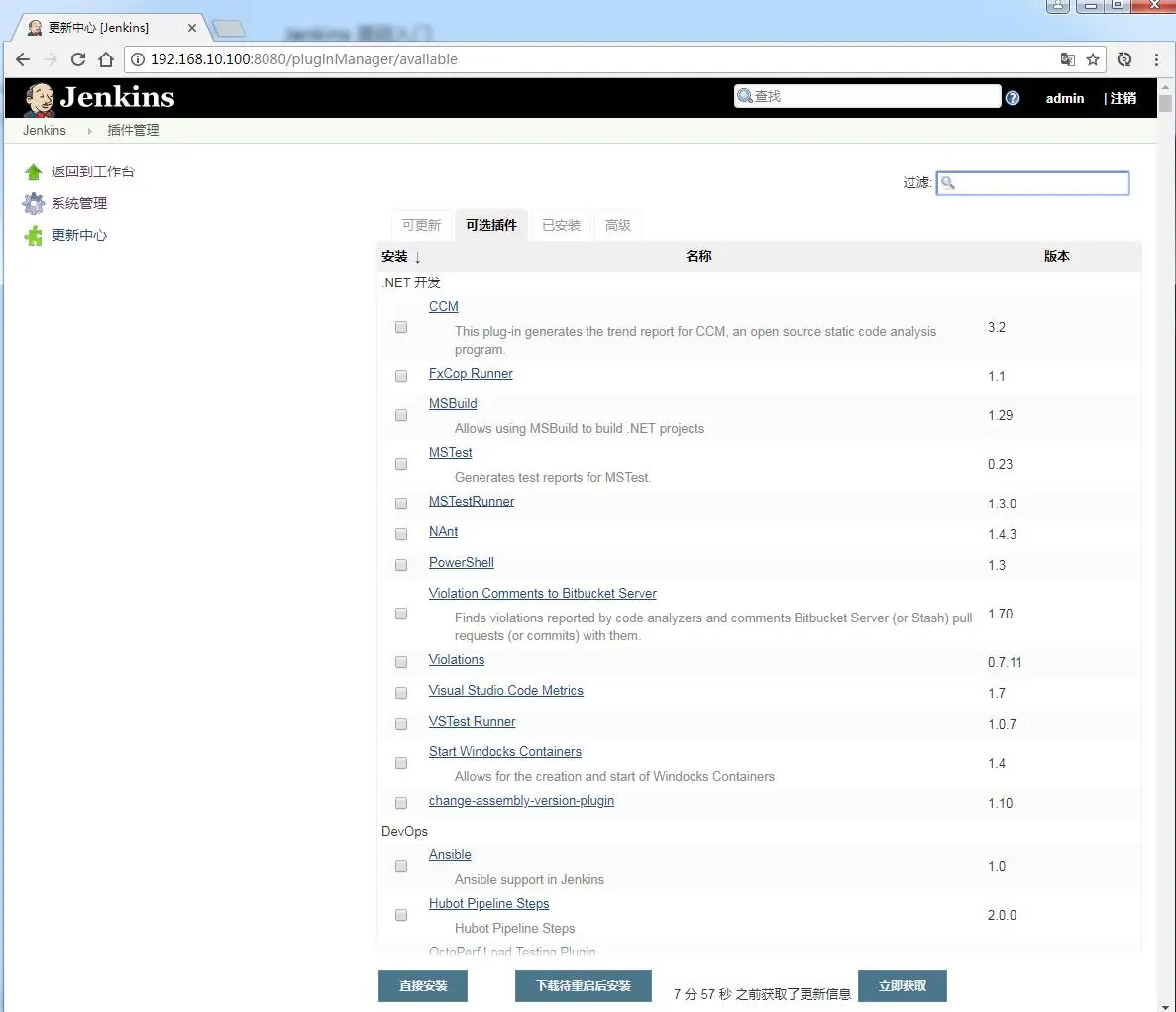Click the browser forward arrow
The width and height of the screenshot is (1176, 1012).
pyautogui.click(x=51, y=59)
